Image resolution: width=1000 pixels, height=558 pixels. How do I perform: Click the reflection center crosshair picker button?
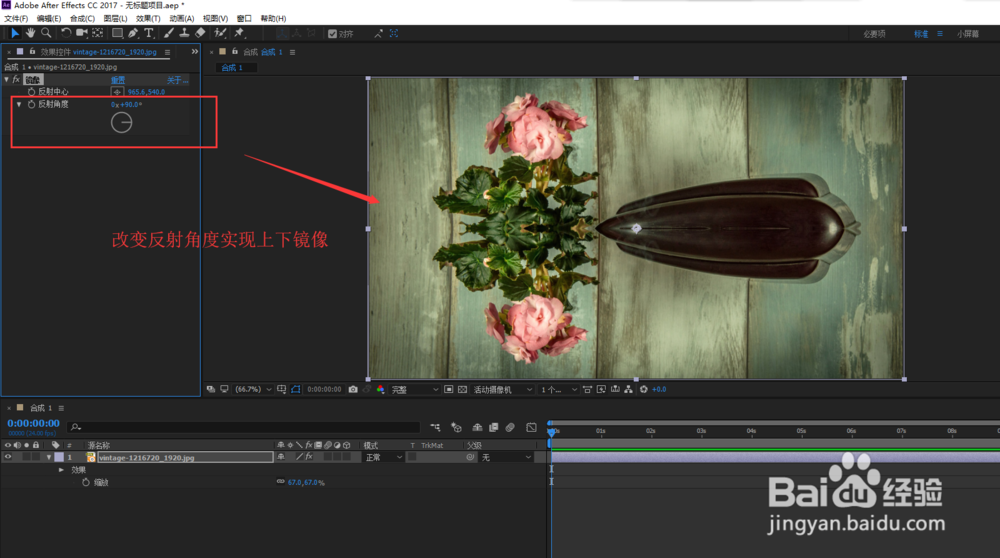coord(117,92)
